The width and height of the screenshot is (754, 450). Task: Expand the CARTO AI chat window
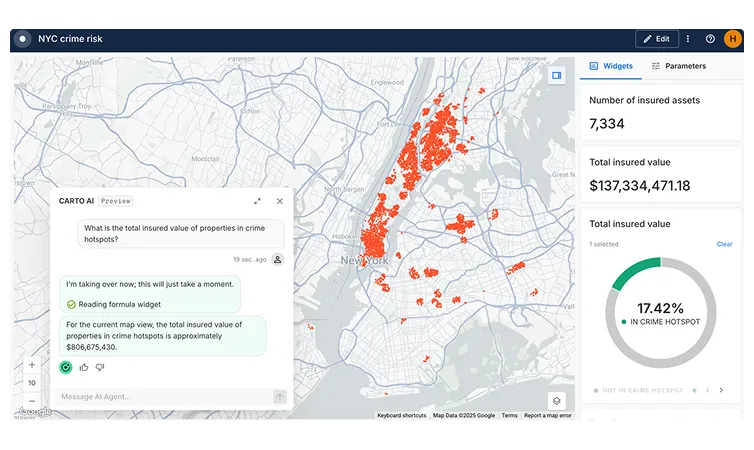(x=257, y=201)
